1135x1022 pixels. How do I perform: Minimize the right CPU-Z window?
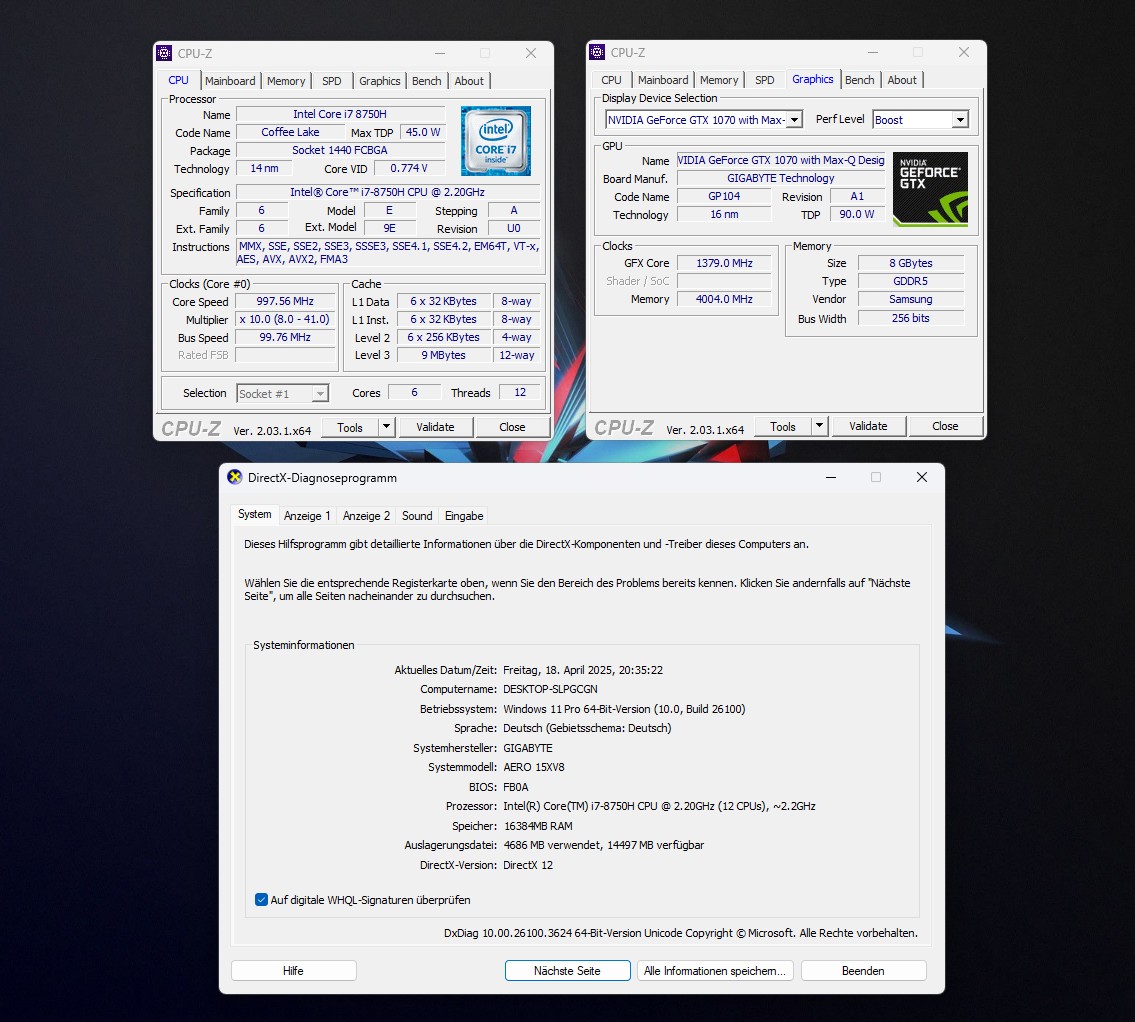pos(872,52)
